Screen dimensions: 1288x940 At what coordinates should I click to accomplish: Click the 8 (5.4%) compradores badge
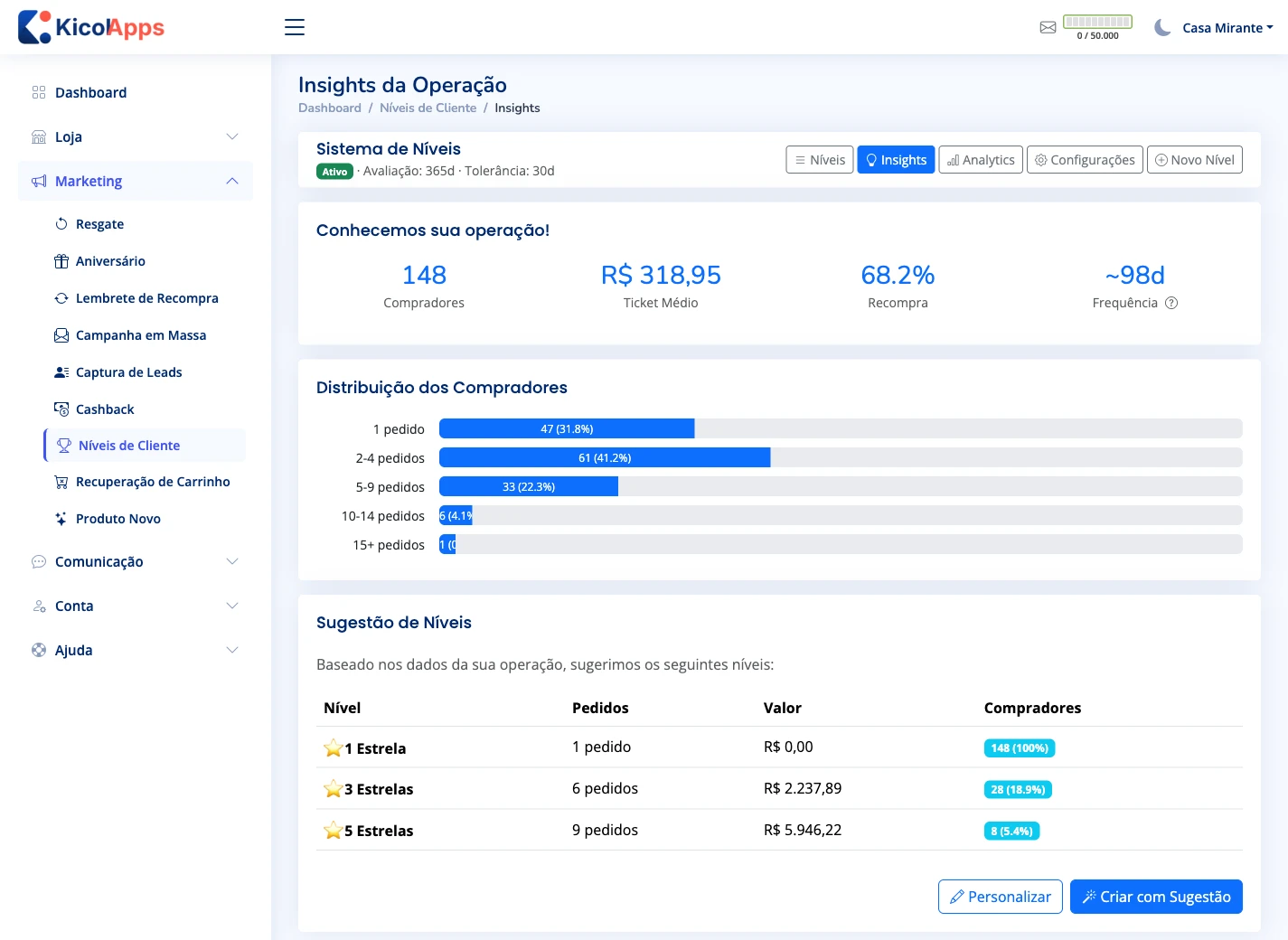click(1011, 832)
